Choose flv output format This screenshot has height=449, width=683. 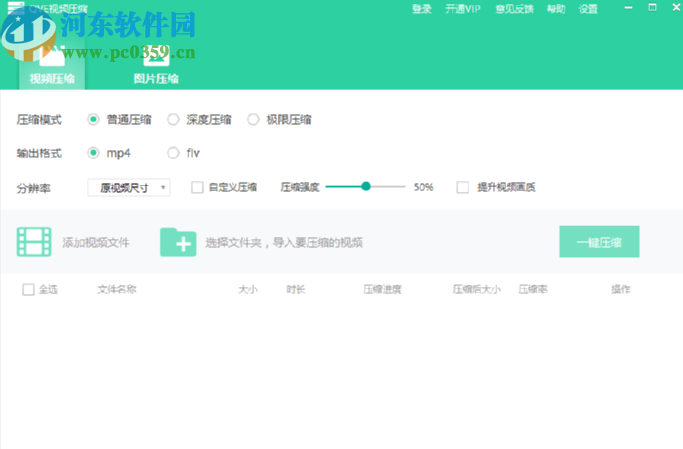coord(173,153)
